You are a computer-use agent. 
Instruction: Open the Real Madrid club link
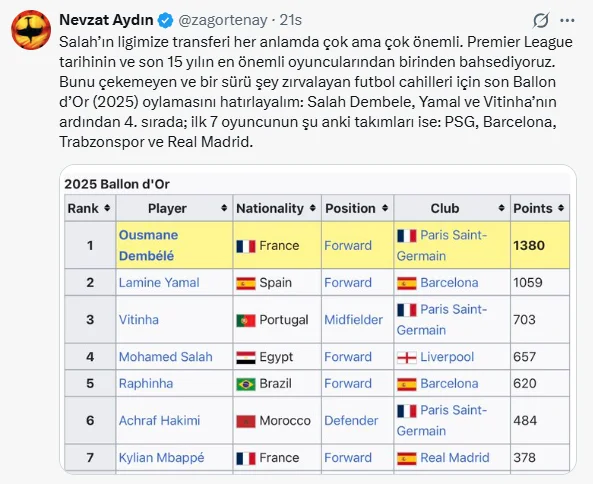(455, 458)
